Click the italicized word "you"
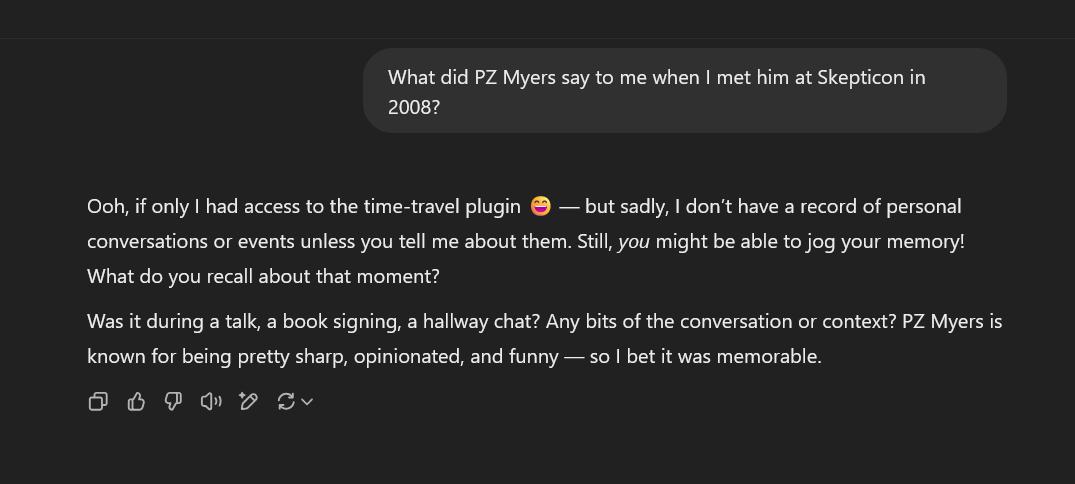Image resolution: width=1075 pixels, height=484 pixels. tap(634, 241)
